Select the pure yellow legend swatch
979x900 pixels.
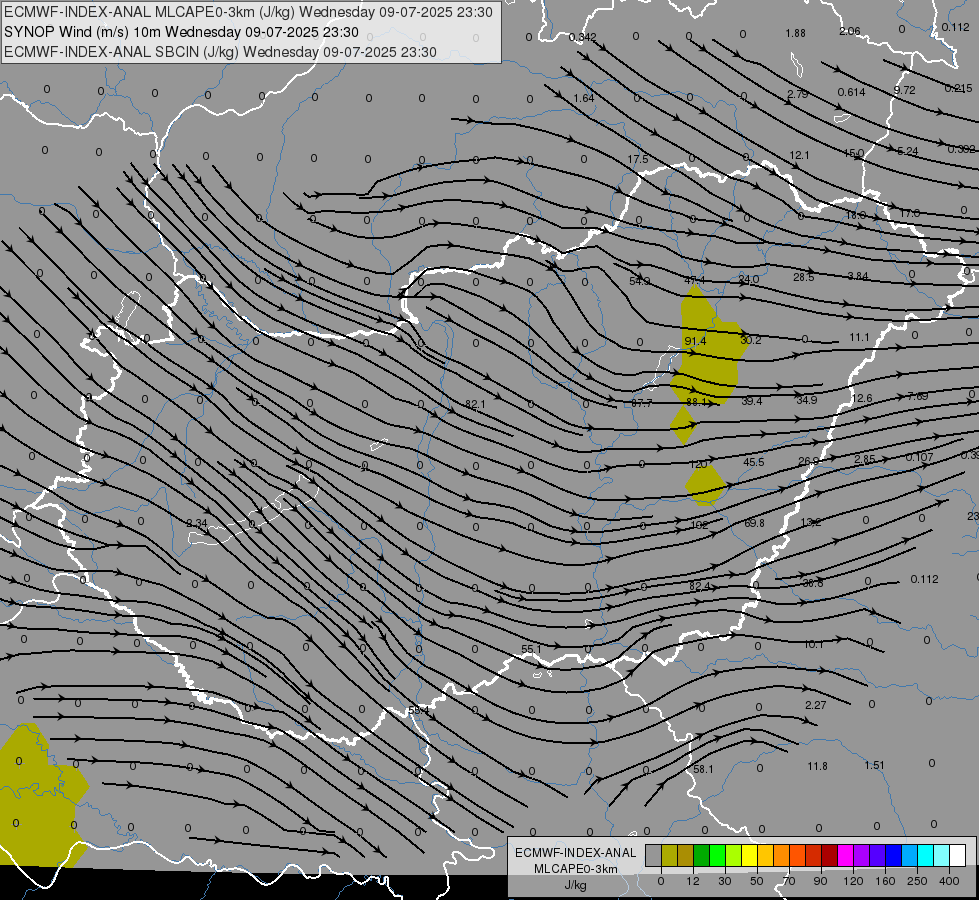click(x=749, y=855)
